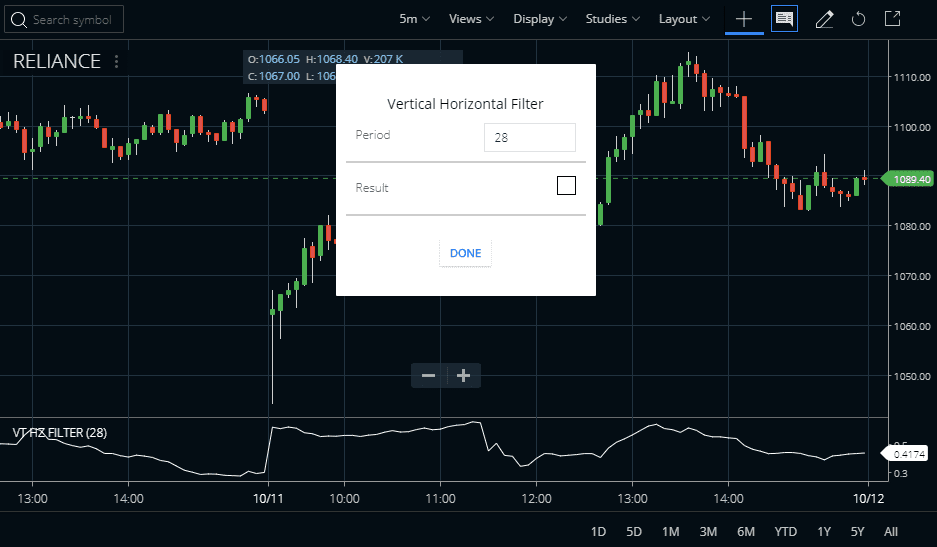Select the 5Y range
The height and width of the screenshot is (547, 937).
point(858,531)
